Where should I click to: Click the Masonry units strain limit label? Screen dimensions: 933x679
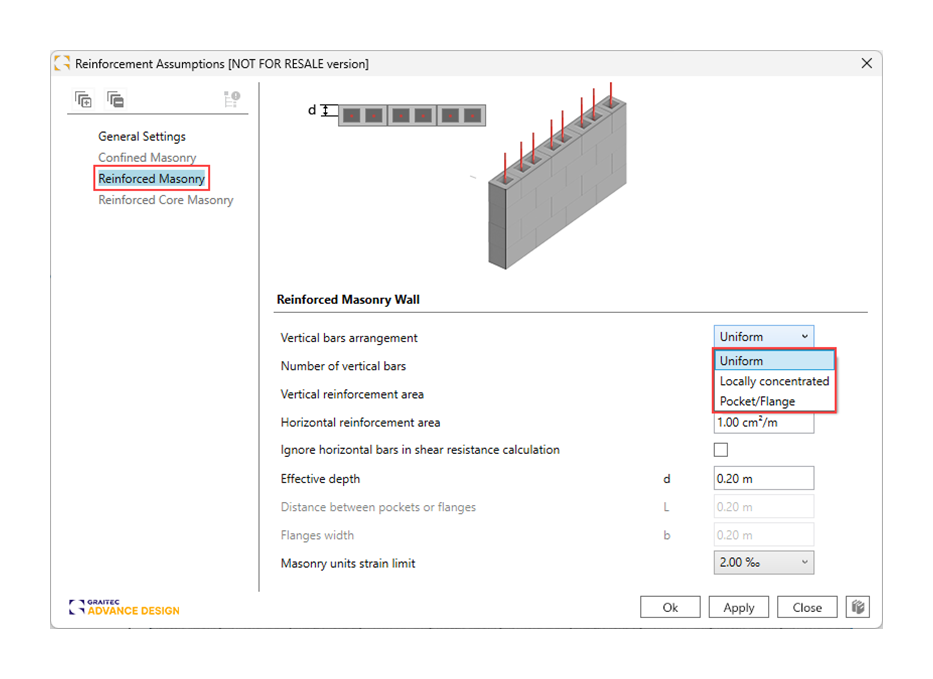pos(347,563)
